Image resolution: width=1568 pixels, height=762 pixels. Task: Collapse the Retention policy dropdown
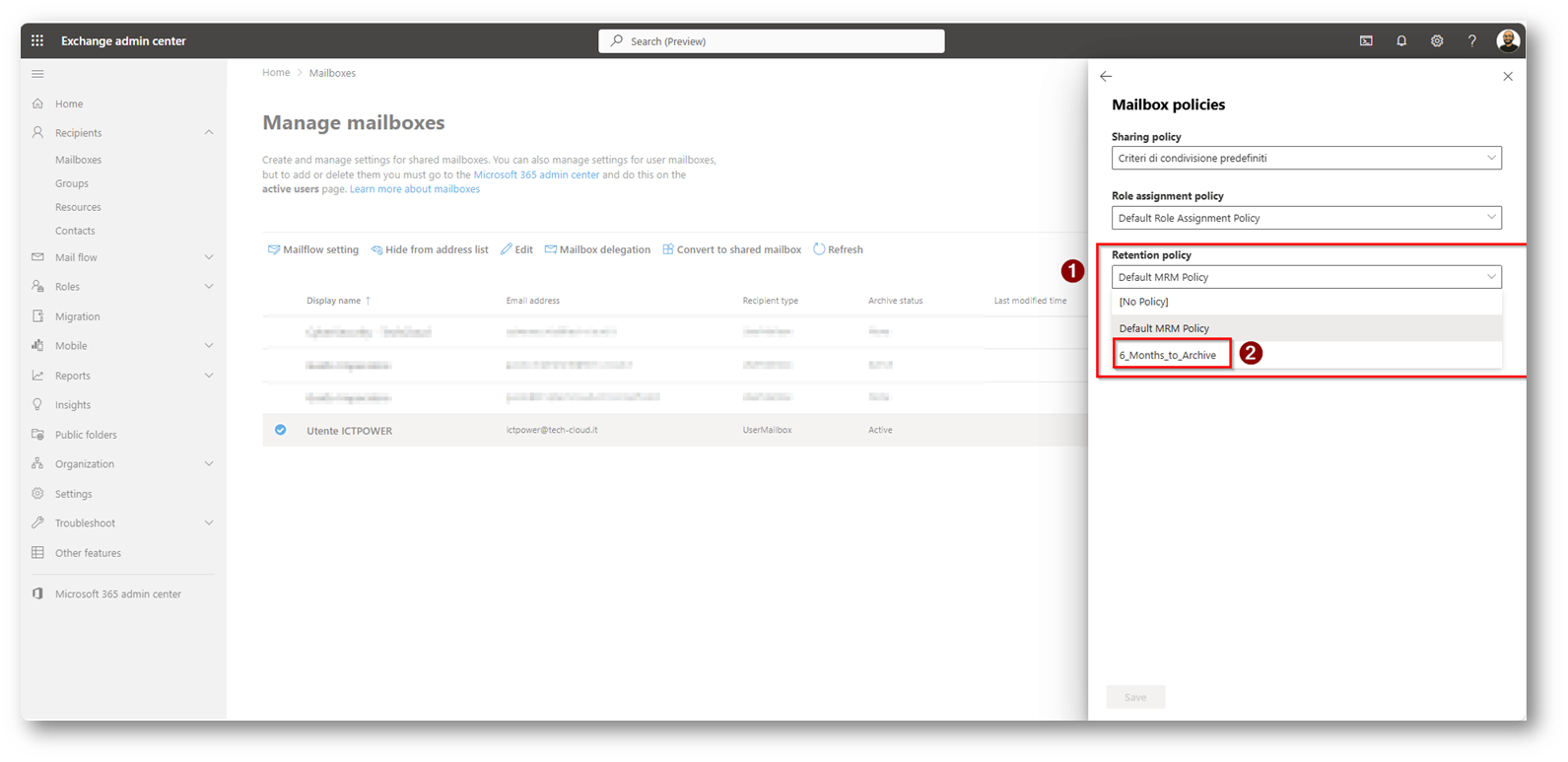pyautogui.click(x=1306, y=277)
